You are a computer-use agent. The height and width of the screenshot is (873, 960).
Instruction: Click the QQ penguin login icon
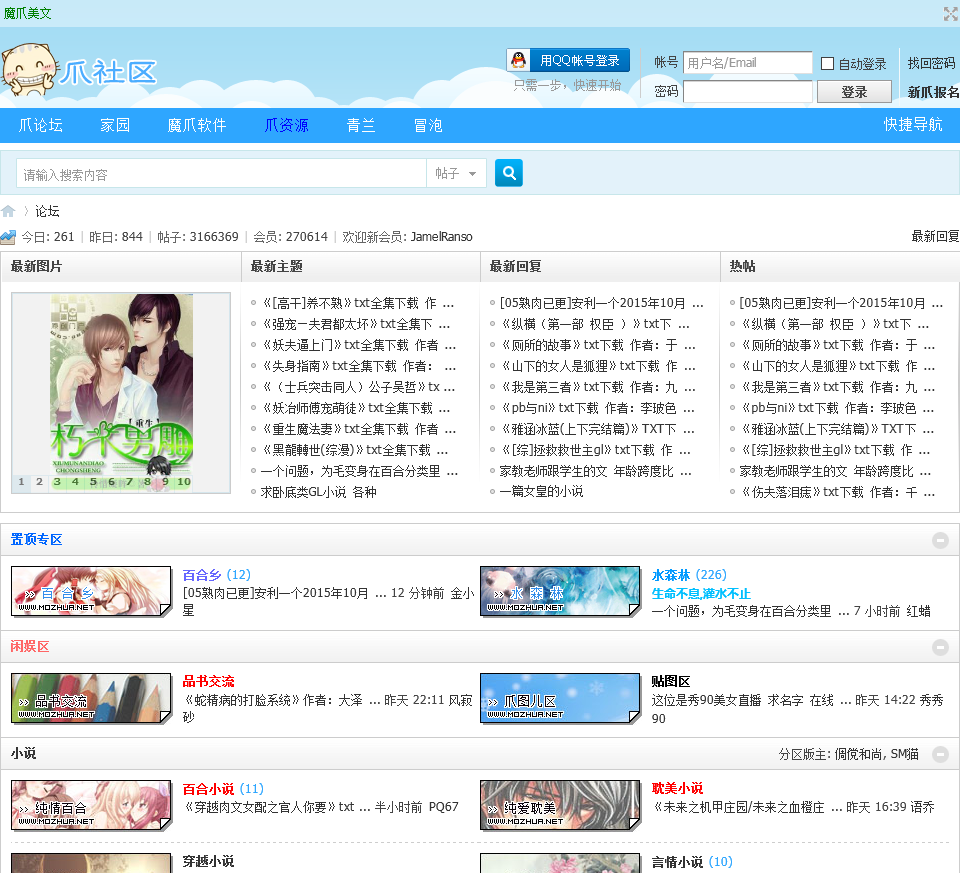[518, 60]
